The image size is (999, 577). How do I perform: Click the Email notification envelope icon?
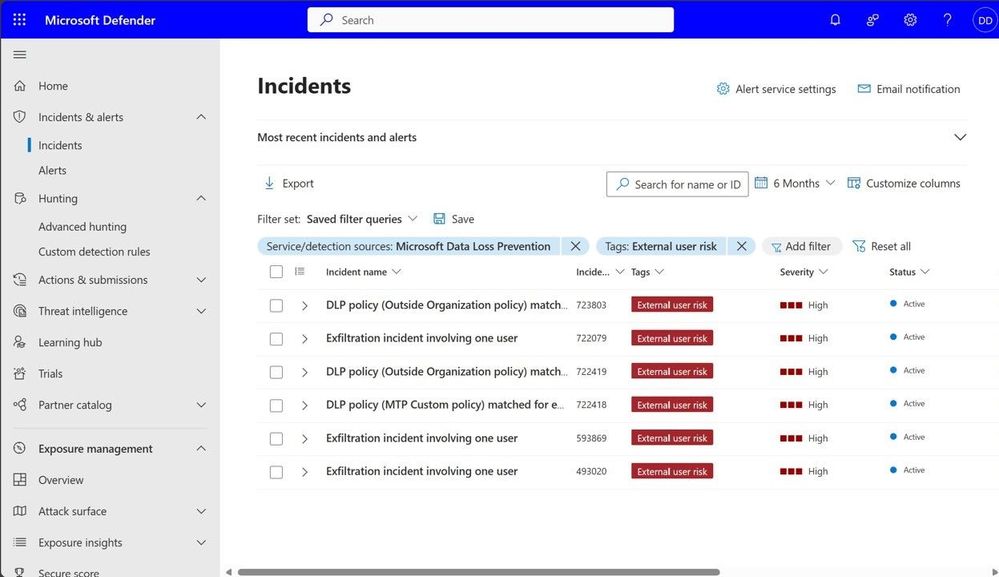[864, 89]
